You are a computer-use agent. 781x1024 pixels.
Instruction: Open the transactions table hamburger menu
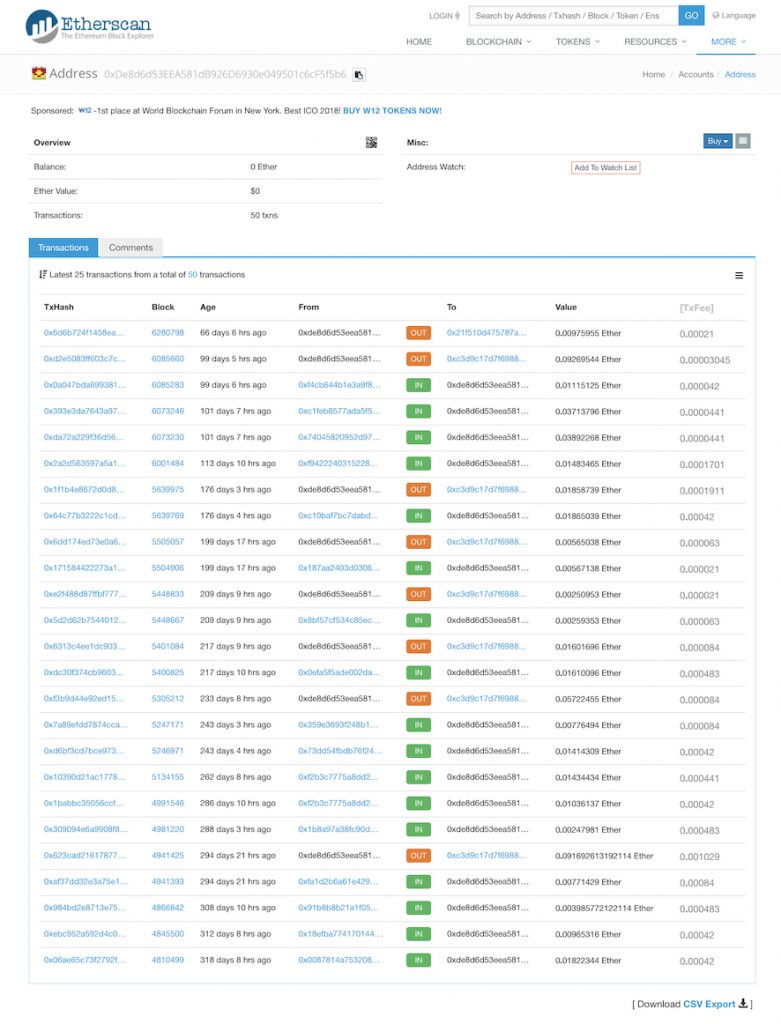(x=739, y=275)
